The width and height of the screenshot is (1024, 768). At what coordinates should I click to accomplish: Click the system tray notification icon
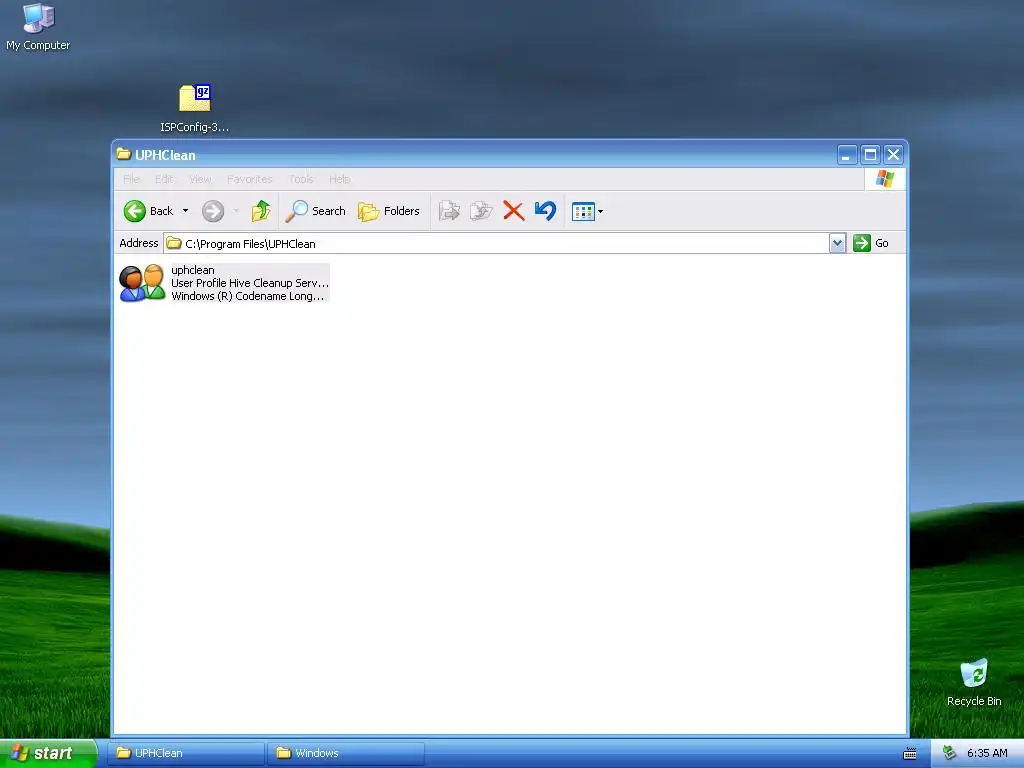(949, 753)
